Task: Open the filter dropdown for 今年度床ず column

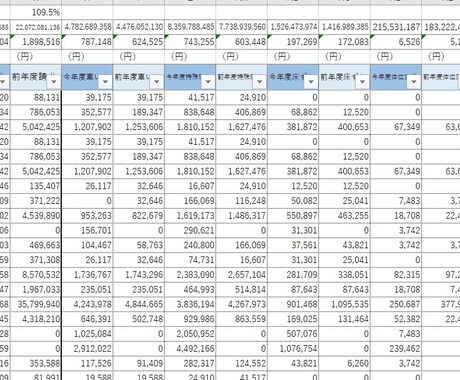Action: (311, 82)
